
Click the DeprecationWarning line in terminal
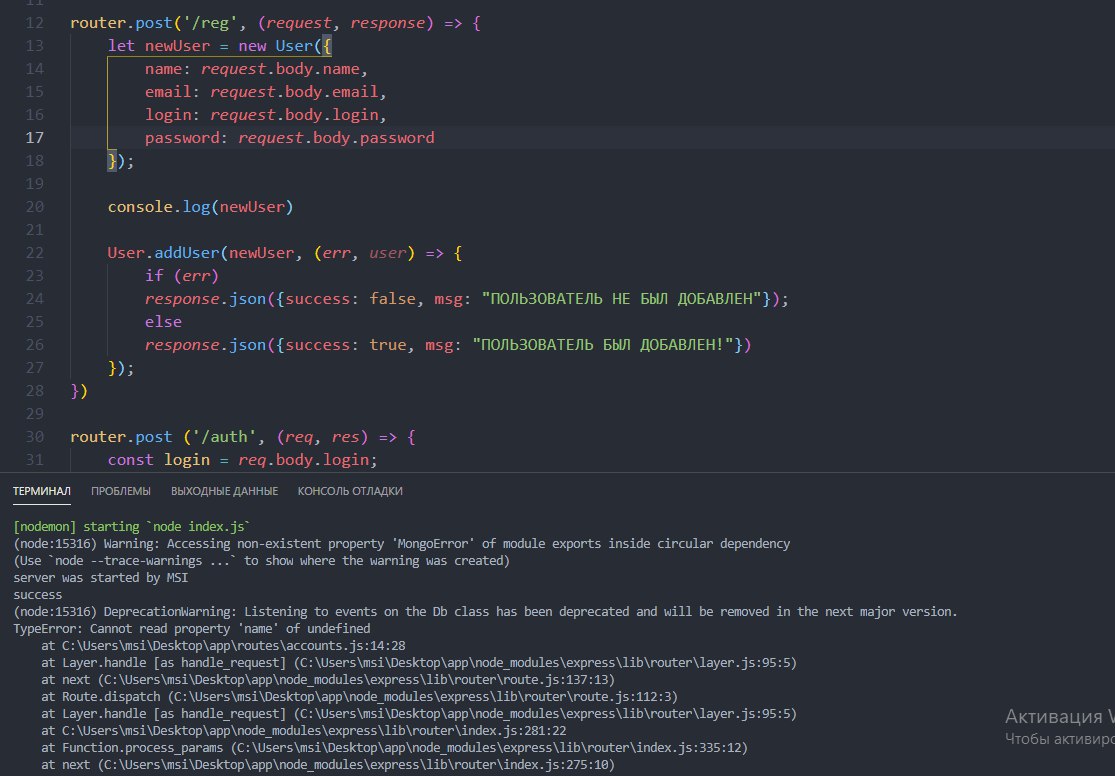tap(485, 612)
